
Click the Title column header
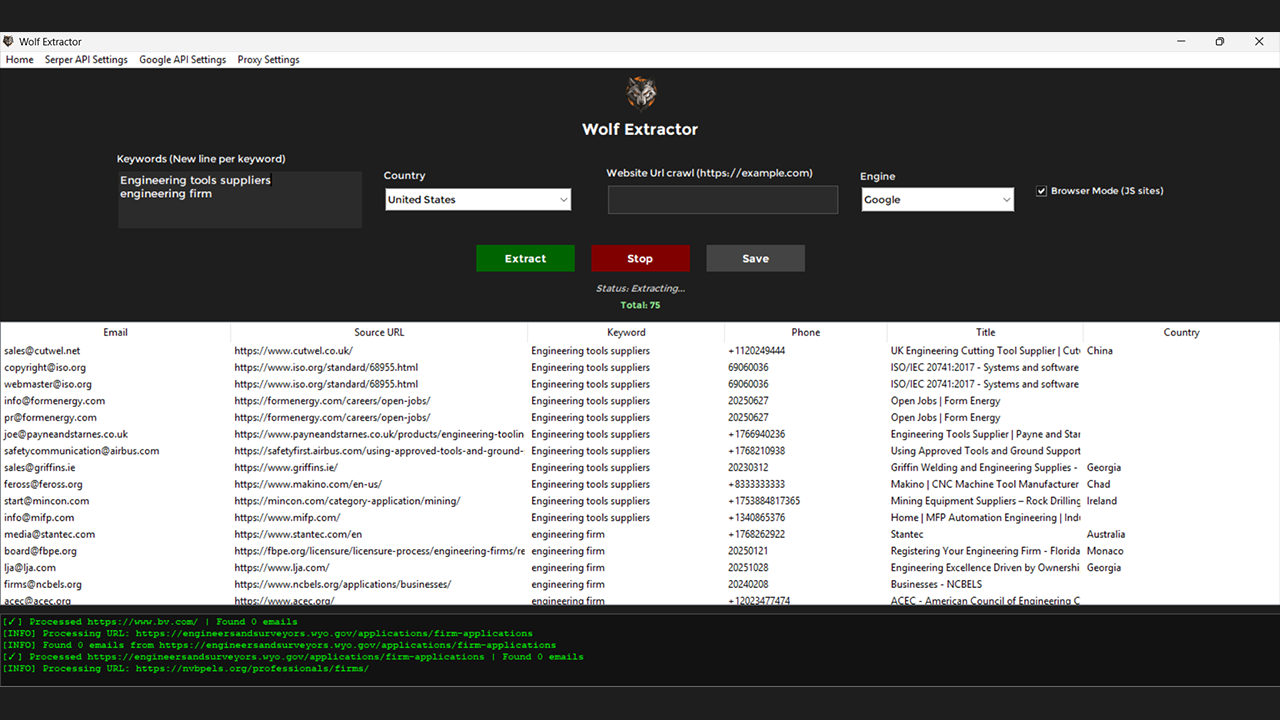985,332
